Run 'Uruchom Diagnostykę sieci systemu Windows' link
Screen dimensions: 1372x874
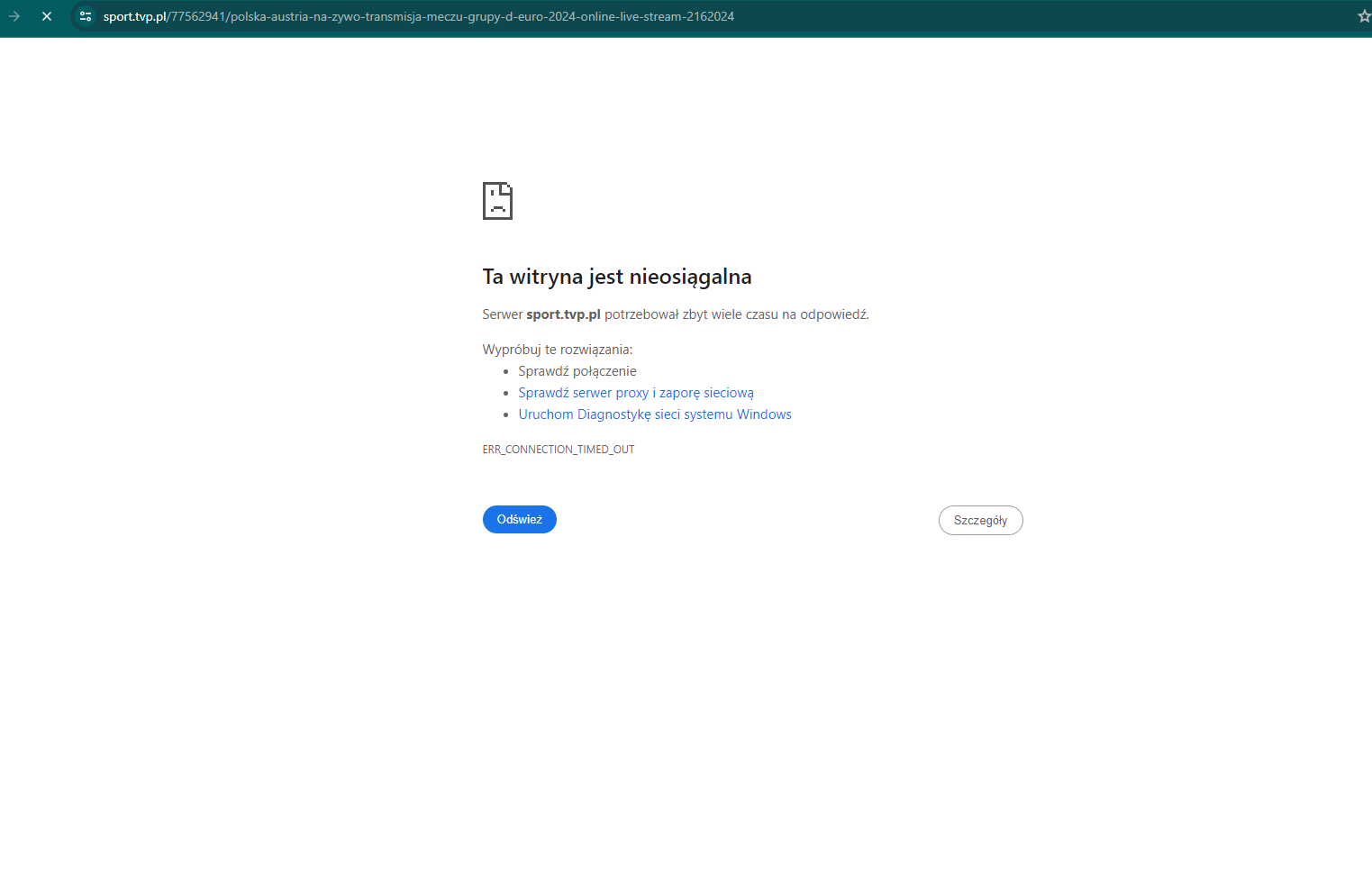(x=654, y=414)
